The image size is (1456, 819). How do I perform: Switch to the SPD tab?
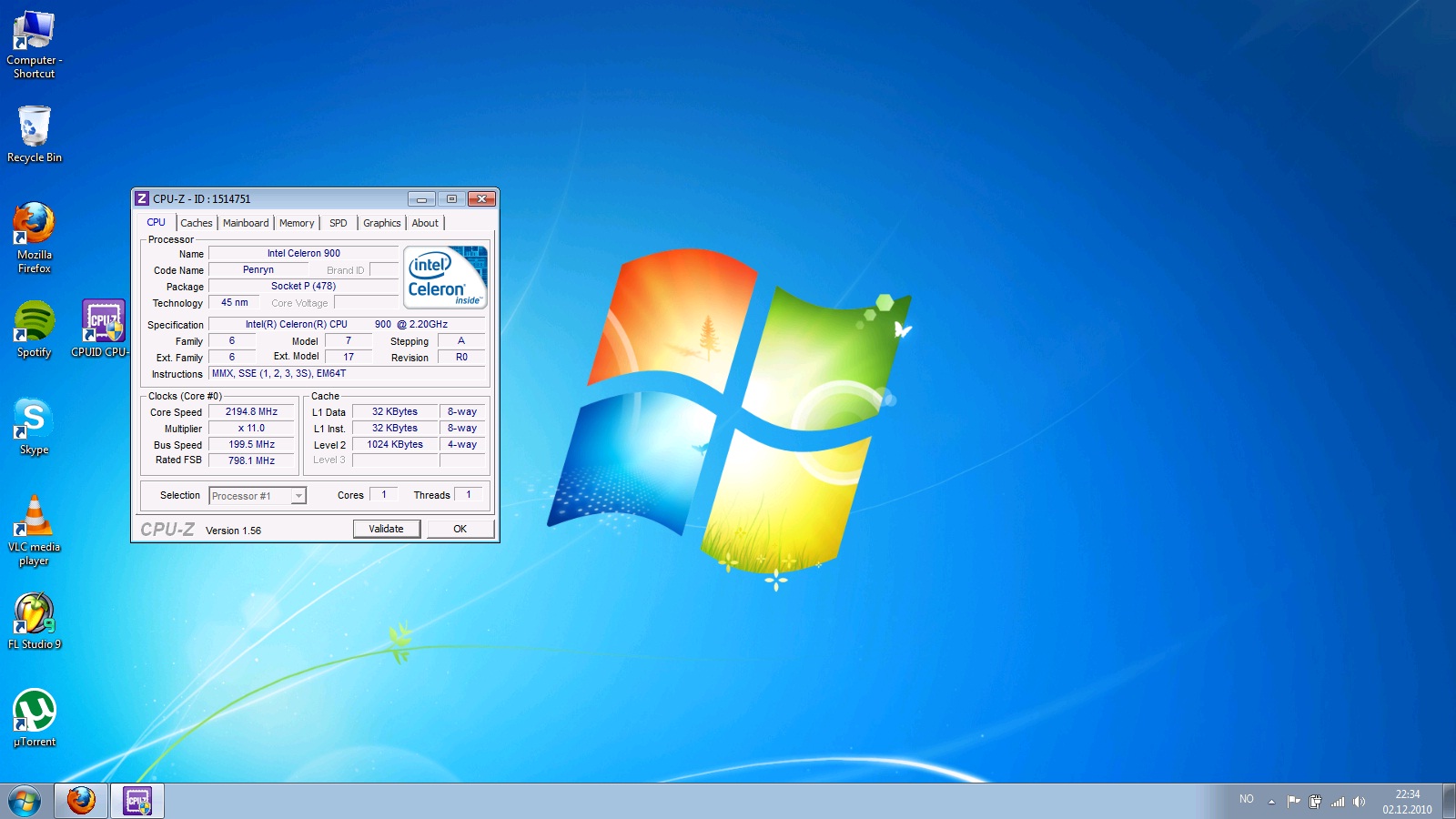tap(338, 223)
